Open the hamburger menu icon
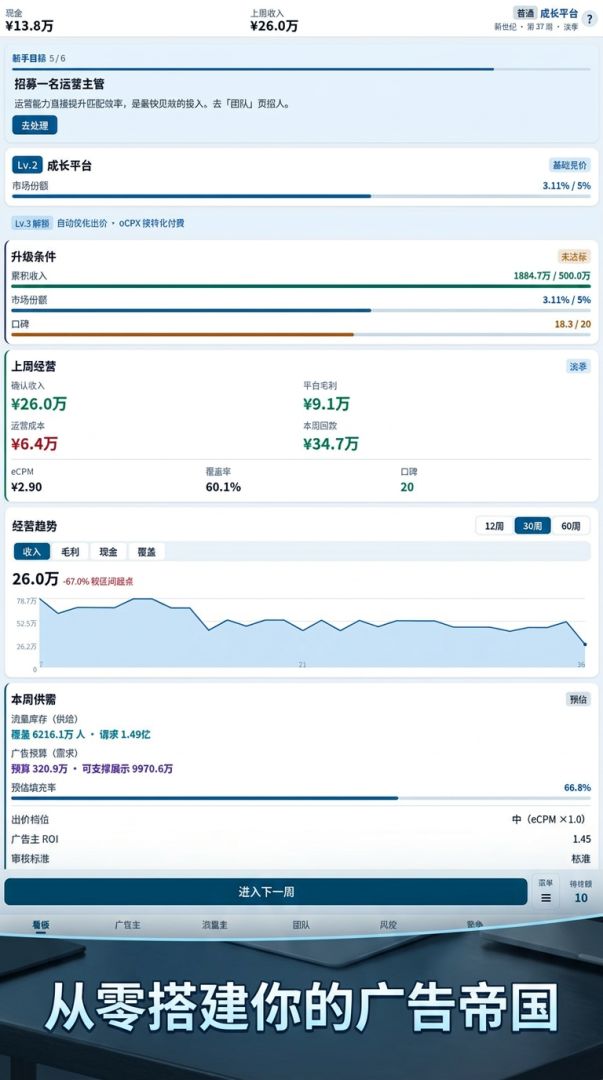The height and width of the screenshot is (1080, 603). click(546, 897)
